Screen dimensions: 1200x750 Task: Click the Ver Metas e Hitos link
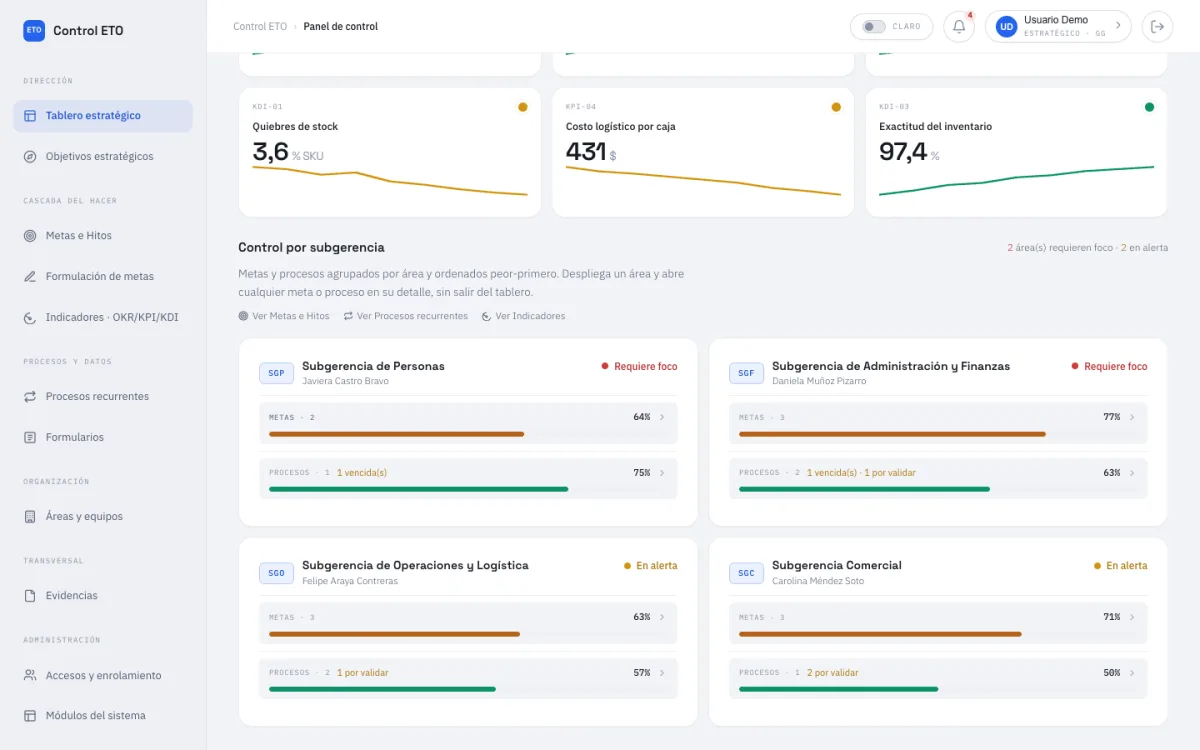(x=284, y=316)
